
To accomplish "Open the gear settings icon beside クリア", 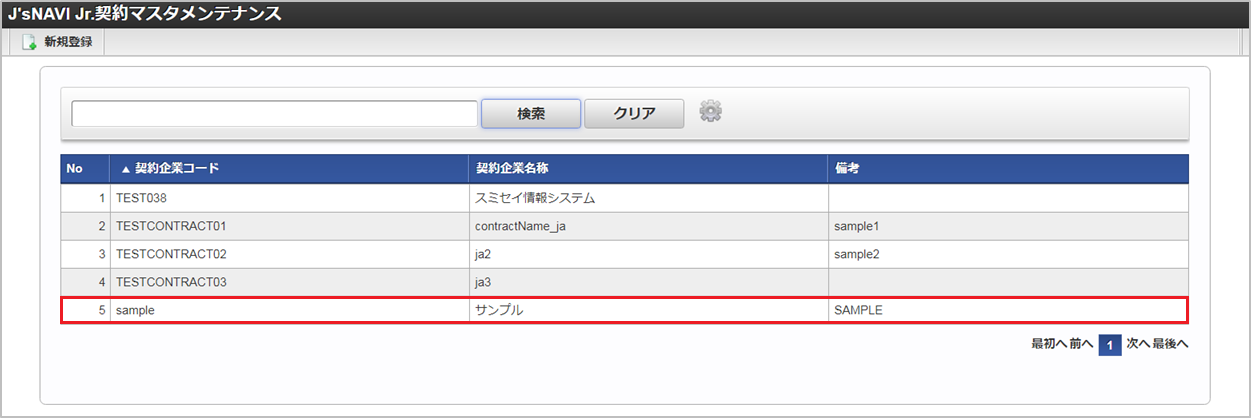I will [x=710, y=112].
